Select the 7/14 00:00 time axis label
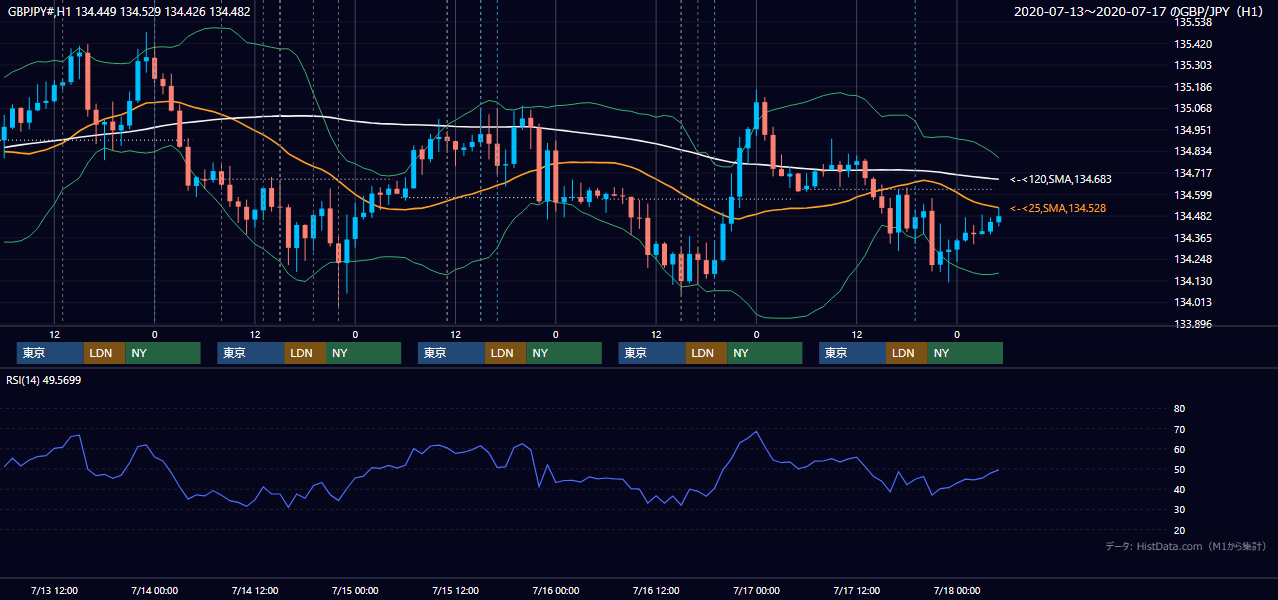This screenshot has width=1278, height=600. click(x=154, y=590)
